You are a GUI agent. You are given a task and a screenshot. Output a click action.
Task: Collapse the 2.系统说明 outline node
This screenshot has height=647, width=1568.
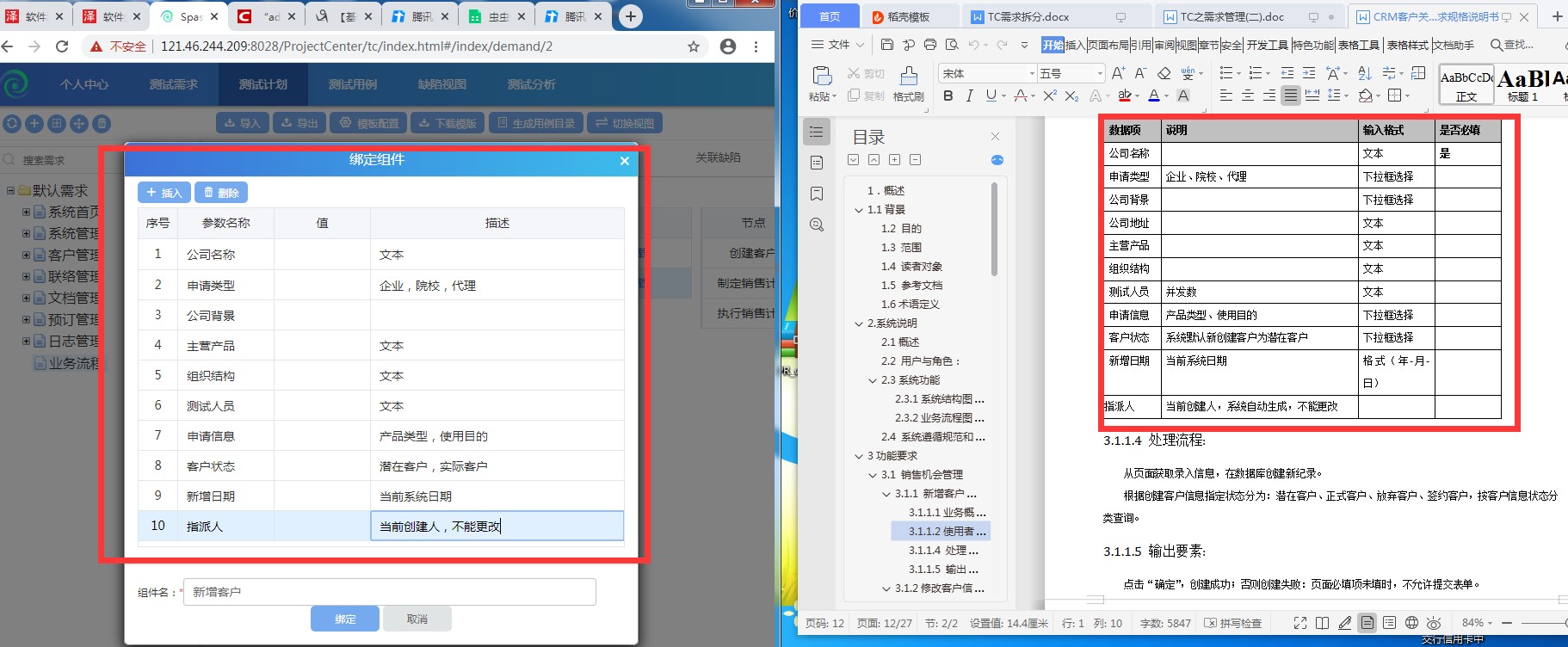click(x=859, y=323)
